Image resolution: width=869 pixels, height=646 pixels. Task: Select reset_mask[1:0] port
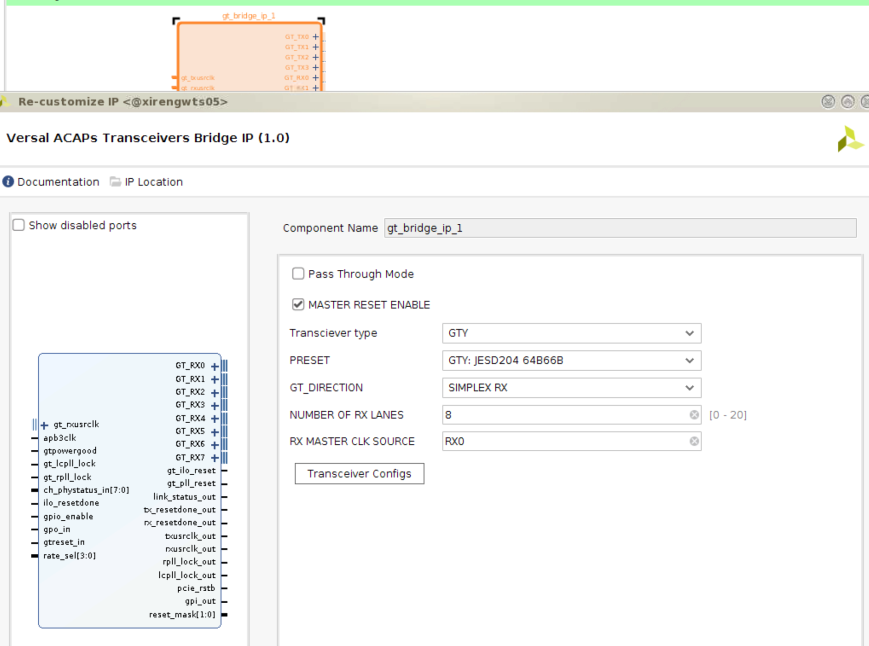pos(182,614)
